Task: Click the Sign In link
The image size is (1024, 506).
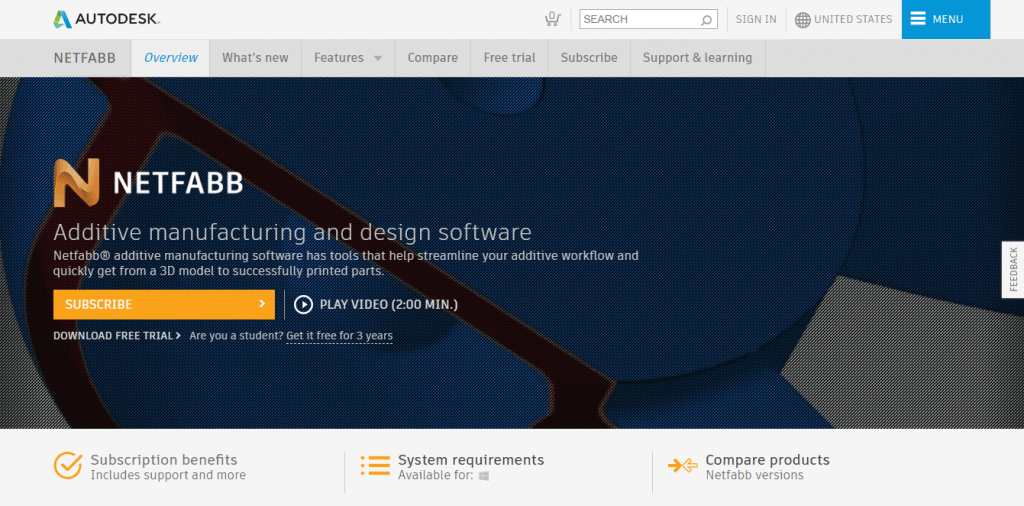Action: click(x=756, y=20)
